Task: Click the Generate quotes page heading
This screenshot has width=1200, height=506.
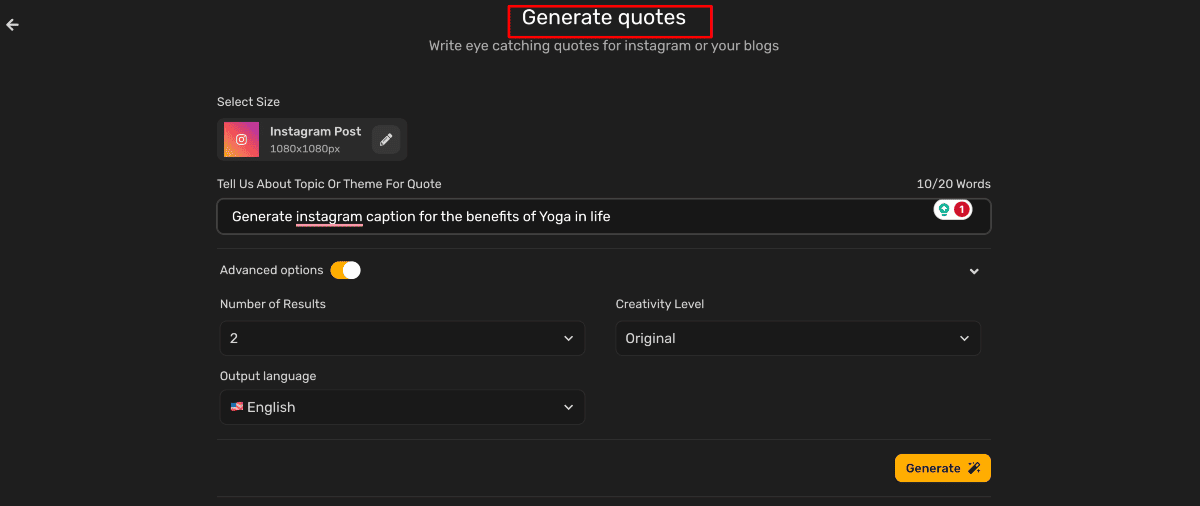Action: (604, 18)
